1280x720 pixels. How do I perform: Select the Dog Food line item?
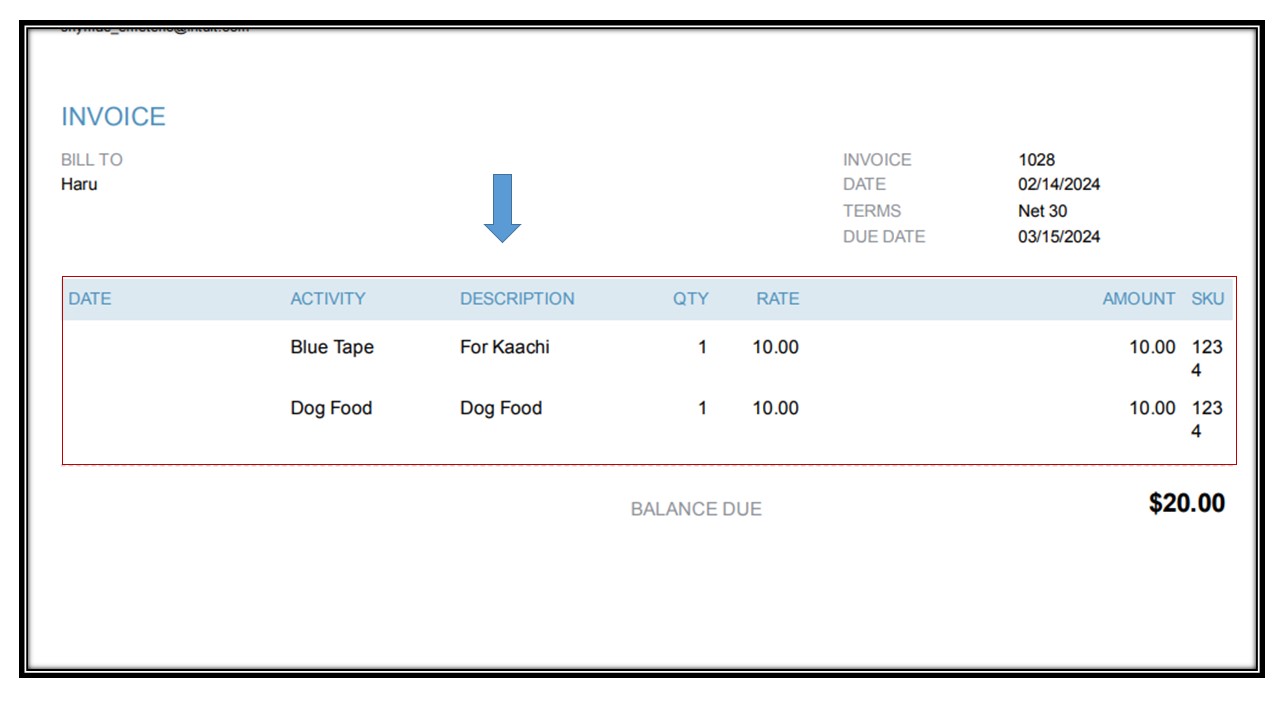(332, 408)
